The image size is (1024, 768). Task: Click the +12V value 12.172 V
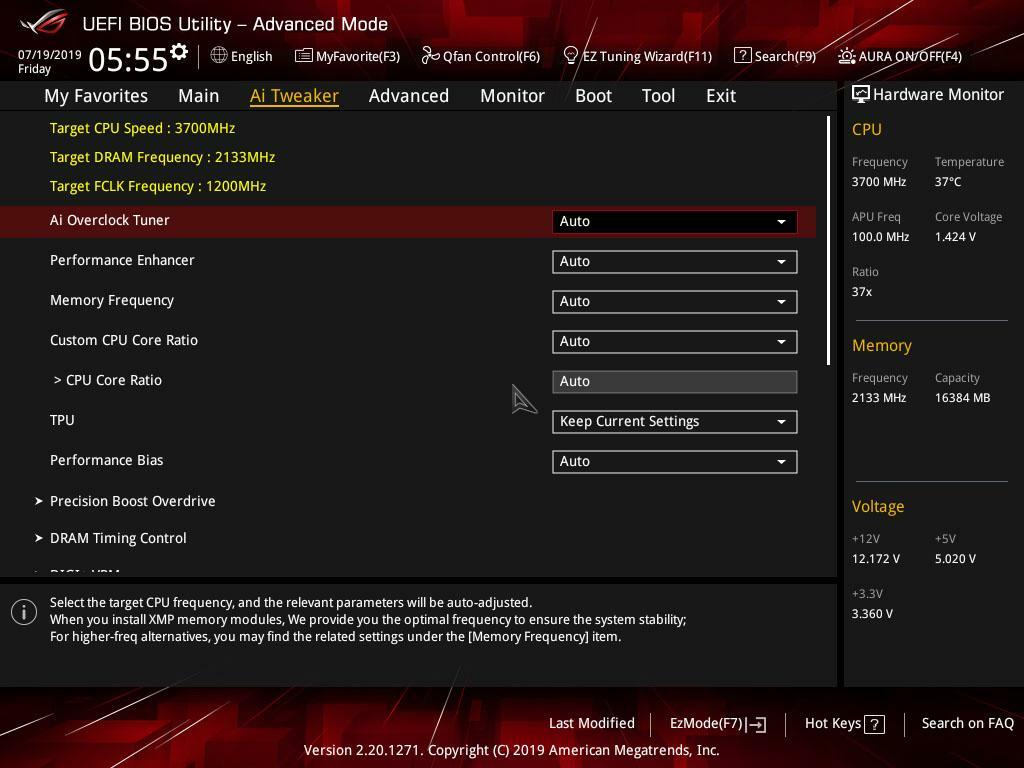(x=876, y=559)
